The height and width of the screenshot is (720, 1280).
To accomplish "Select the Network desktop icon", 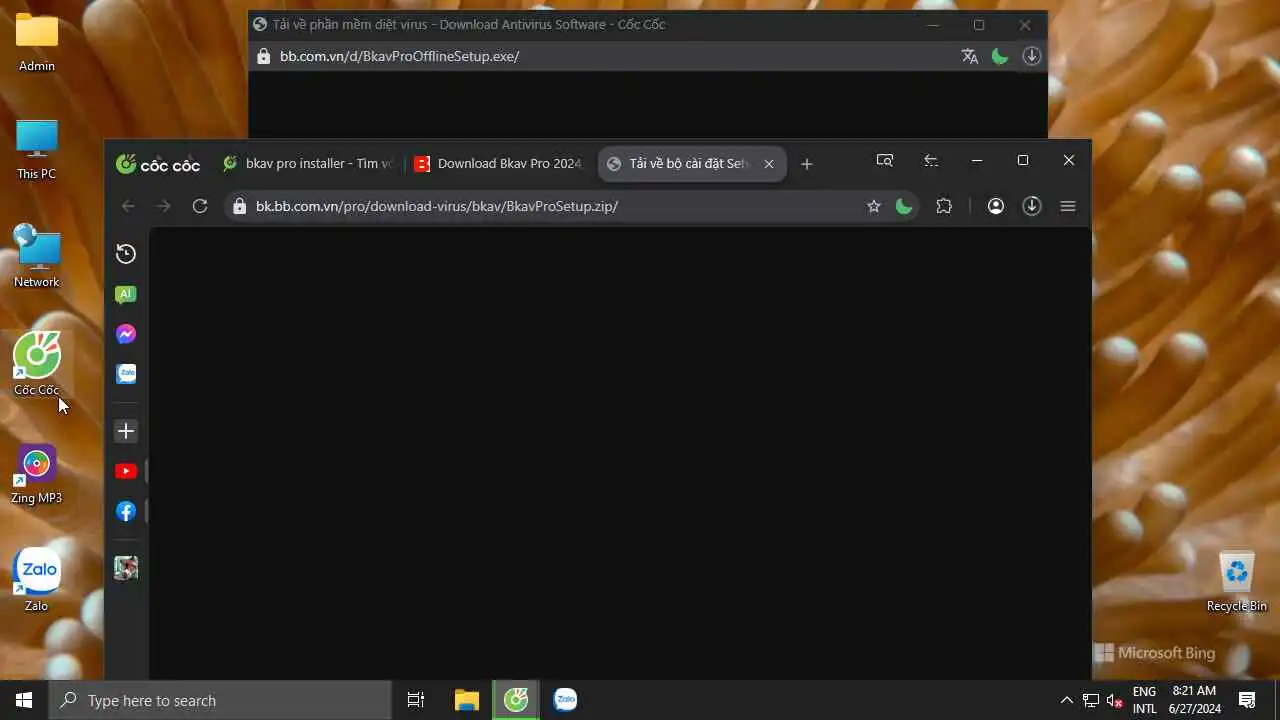I will coord(37,257).
